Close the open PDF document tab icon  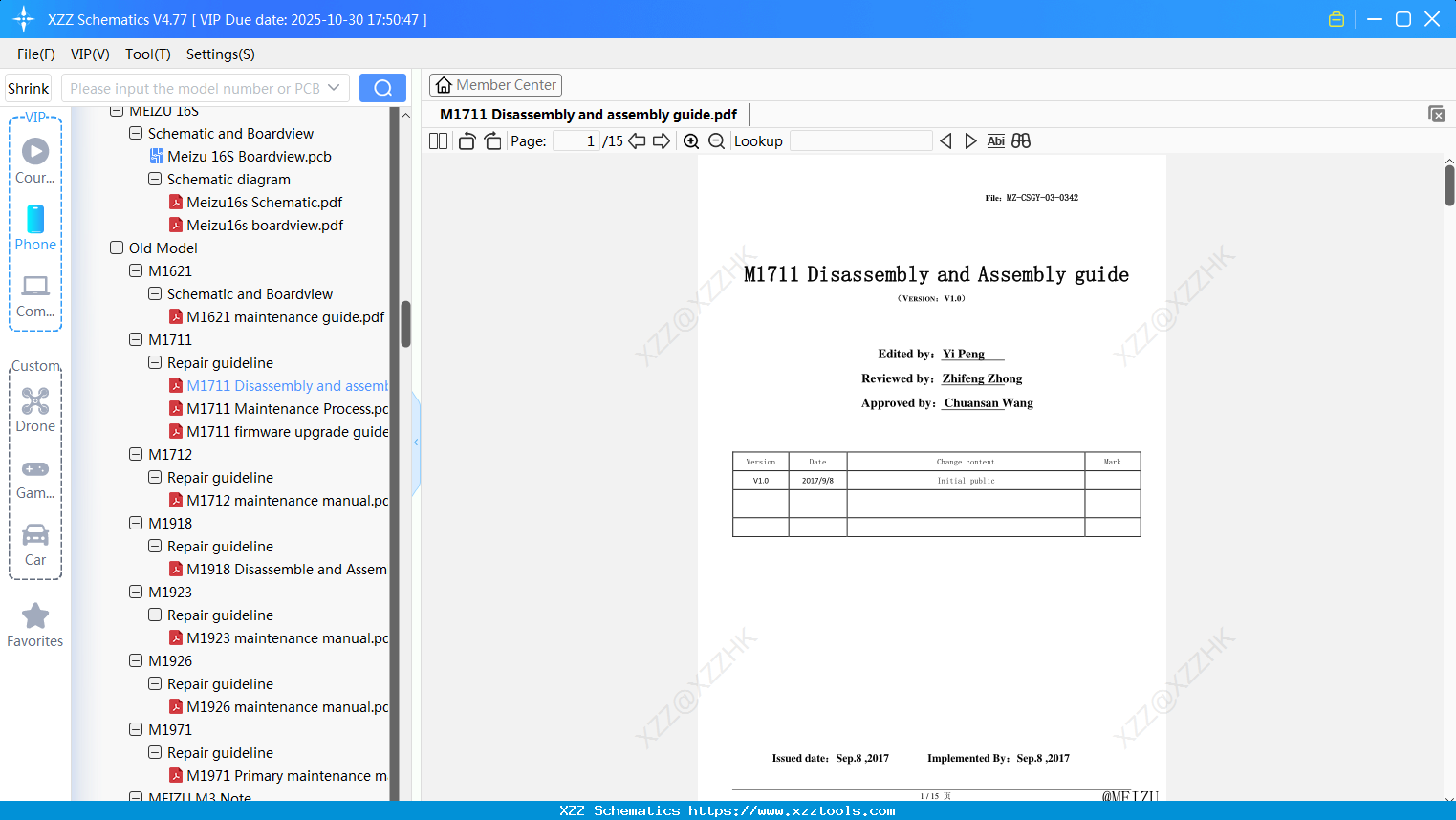click(x=1437, y=114)
